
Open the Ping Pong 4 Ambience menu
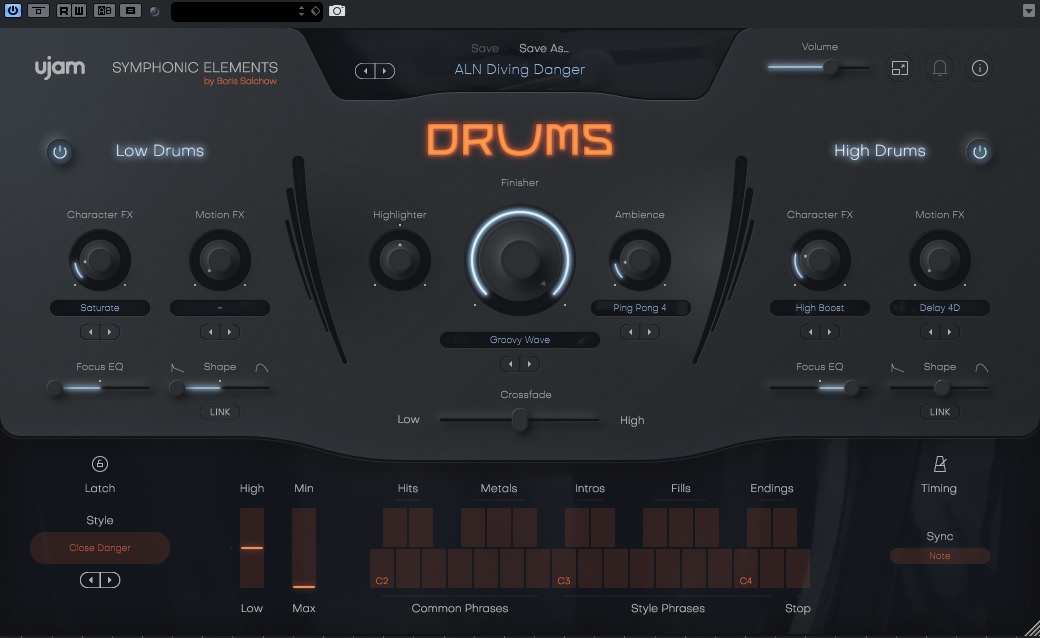(640, 308)
